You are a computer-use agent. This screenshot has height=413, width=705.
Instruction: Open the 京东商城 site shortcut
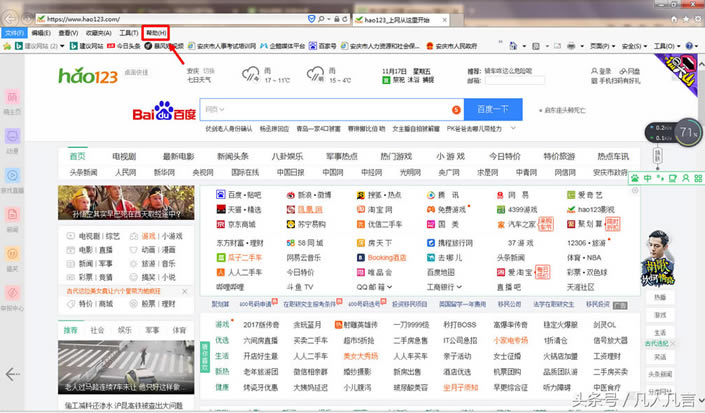[238, 226]
